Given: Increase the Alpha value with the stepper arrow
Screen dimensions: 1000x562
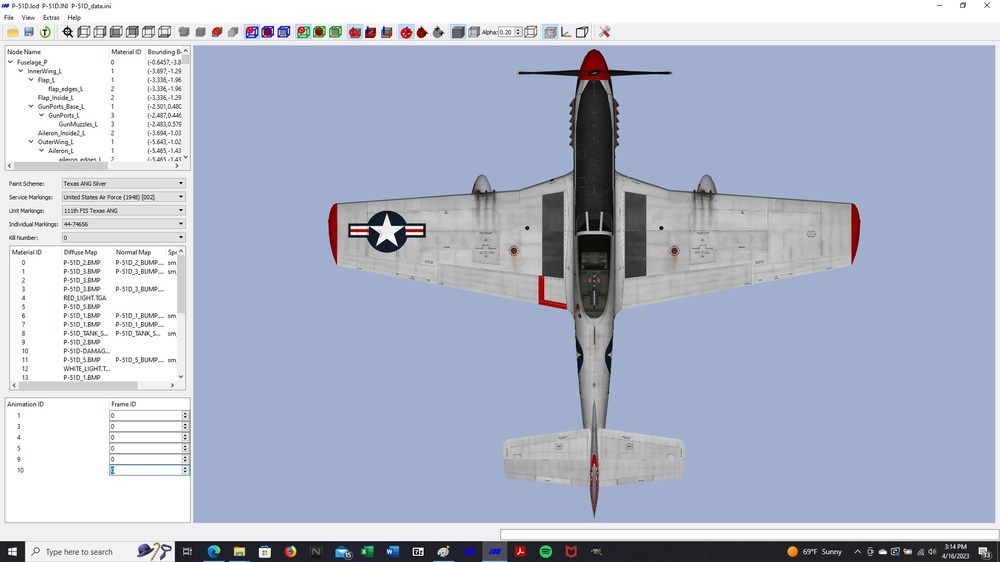Looking at the screenshot, I should tap(518, 29).
